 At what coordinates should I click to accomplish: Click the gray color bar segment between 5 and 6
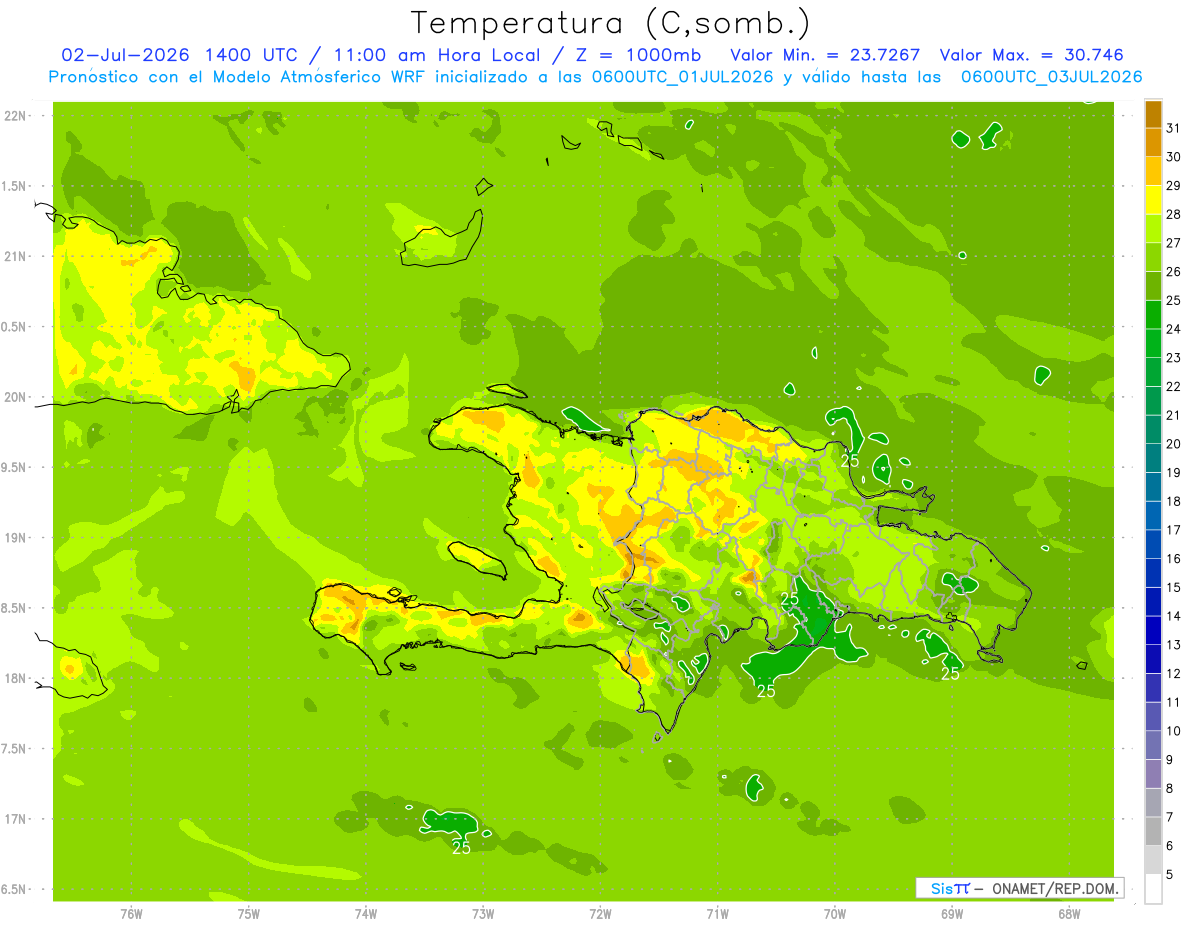pos(1153,860)
